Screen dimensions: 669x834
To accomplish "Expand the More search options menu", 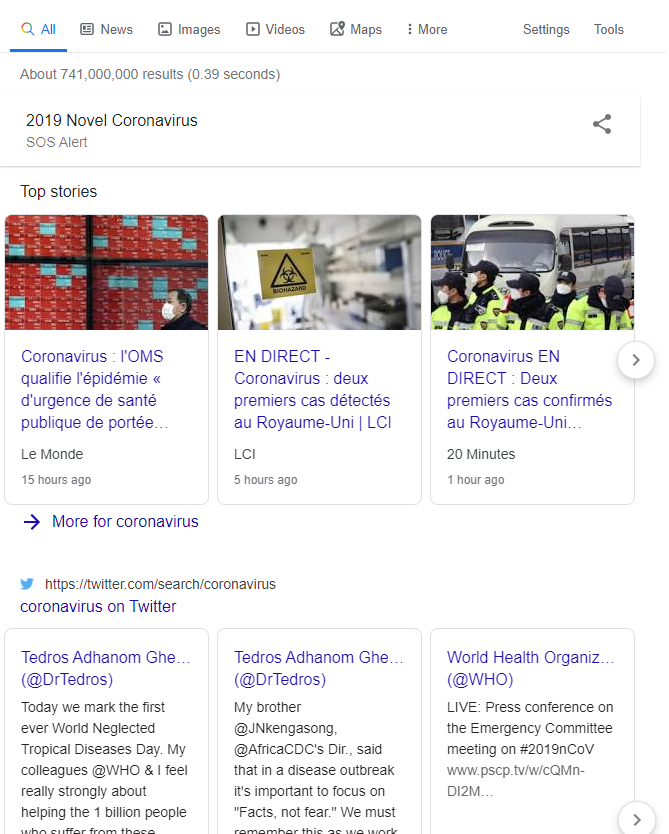I will coord(427,29).
